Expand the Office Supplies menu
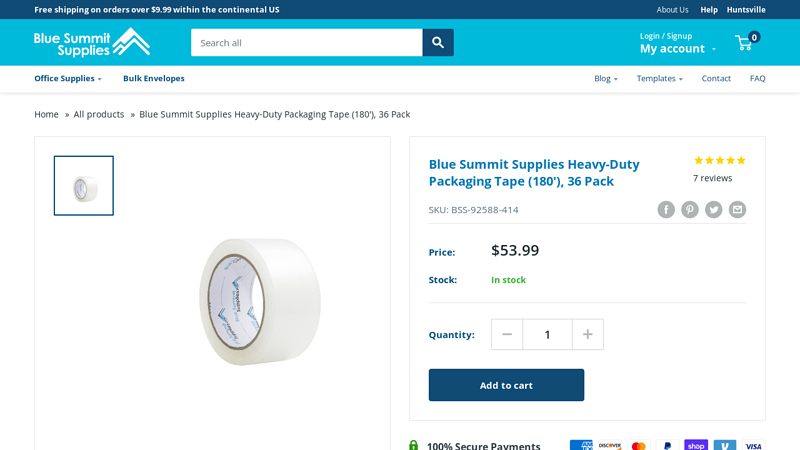 (68, 78)
